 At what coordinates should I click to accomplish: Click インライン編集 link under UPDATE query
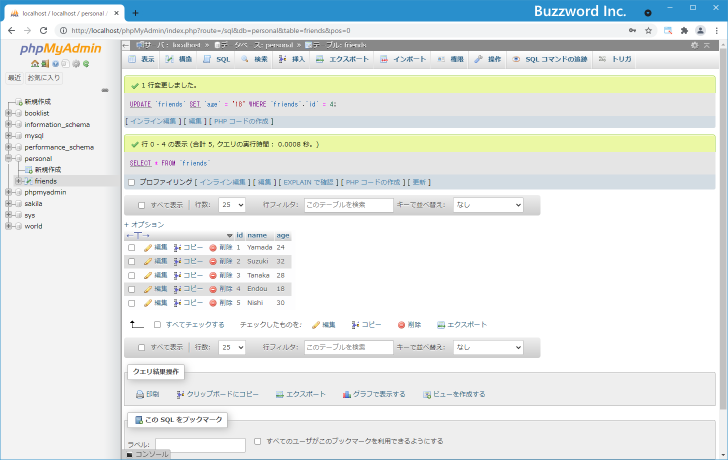153,121
